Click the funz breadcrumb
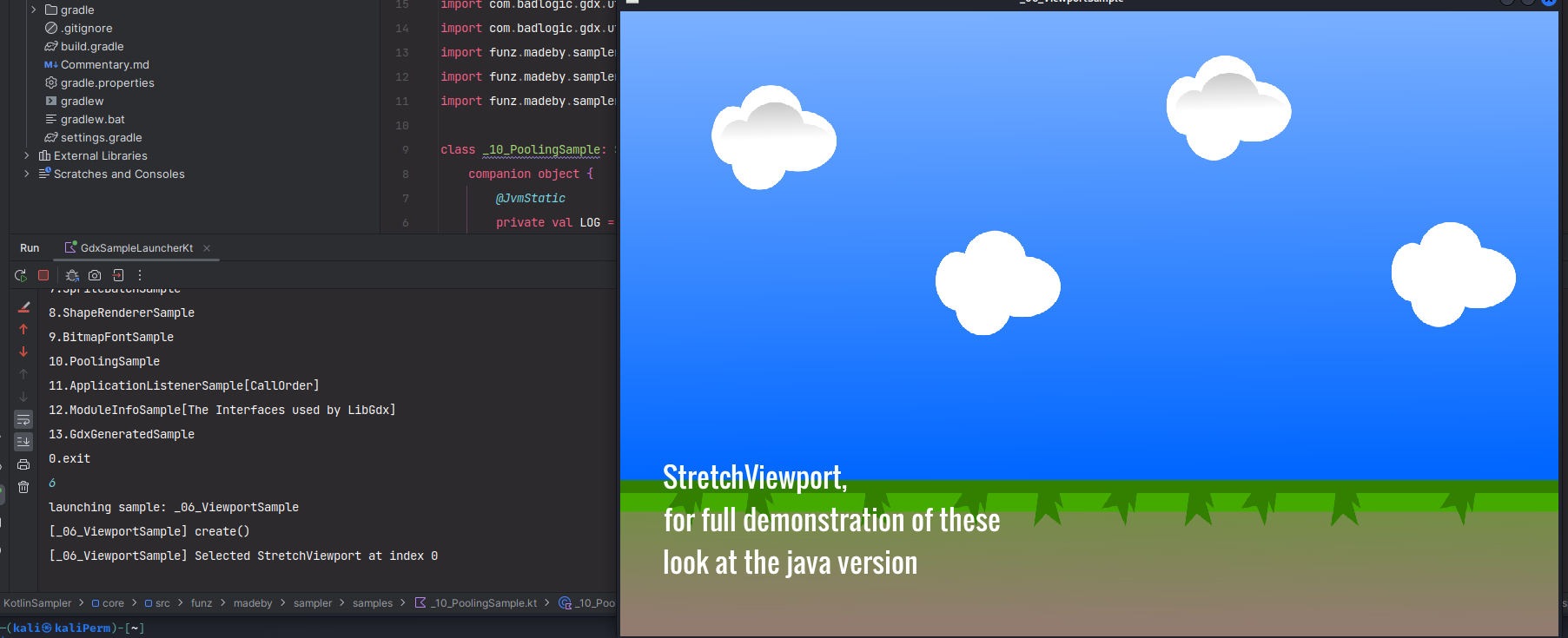This screenshot has width=1568, height=638. (202, 603)
